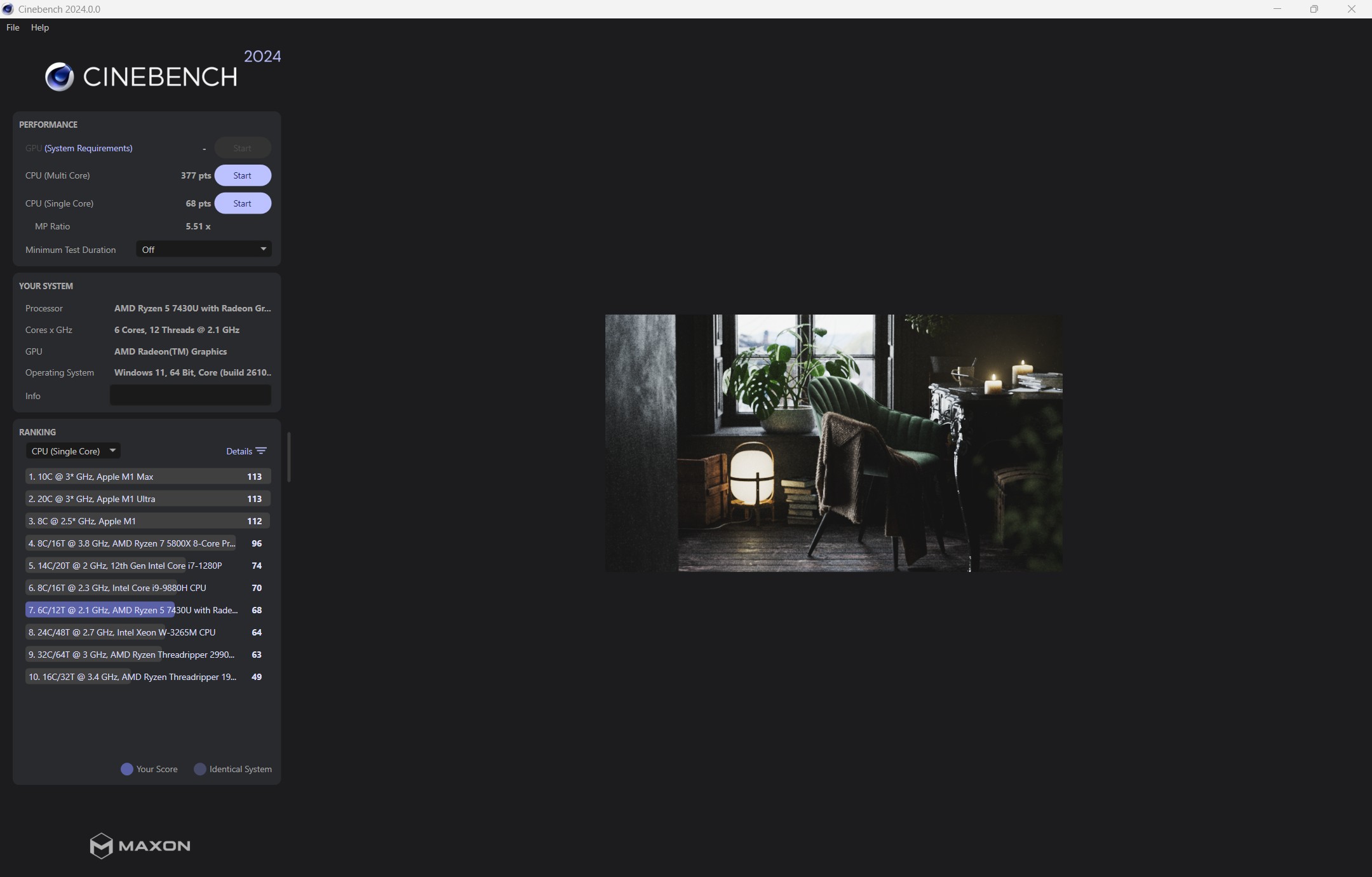Select the Apple M1 Max ranking entry
Viewport: 1372px width, 877px height.
coord(147,477)
